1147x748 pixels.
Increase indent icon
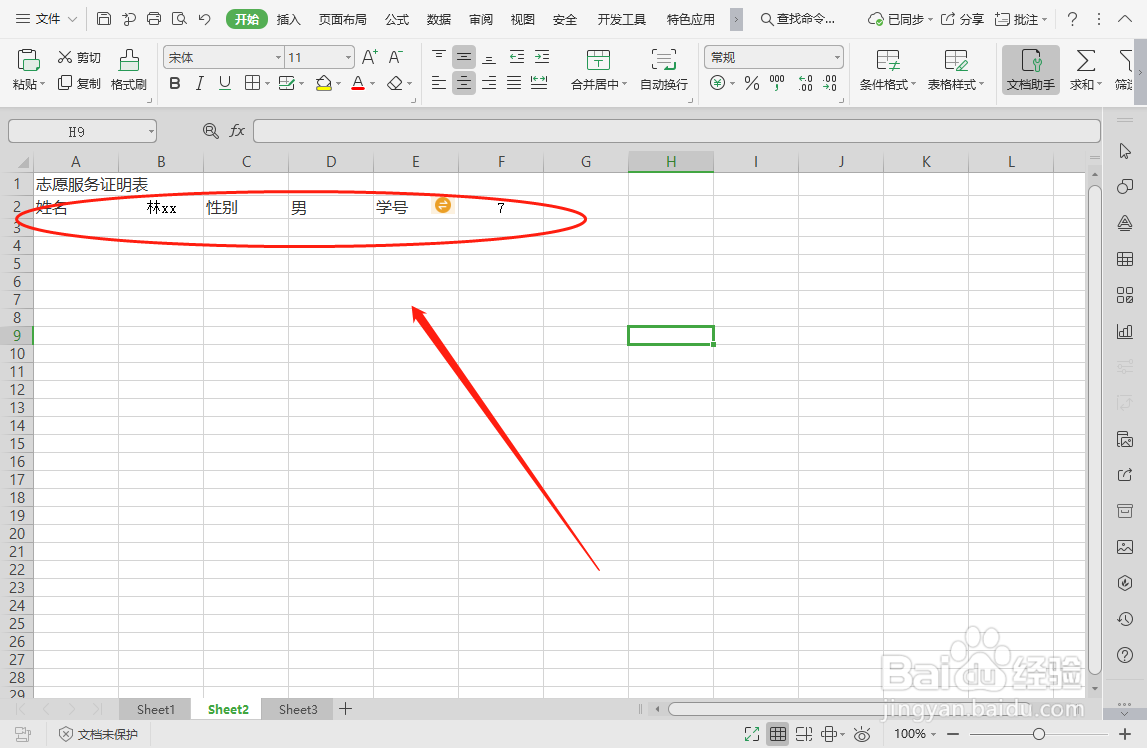point(542,57)
